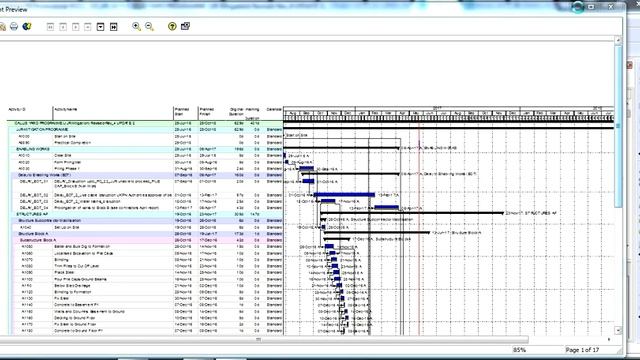This screenshot has height=360, width=640.
Task: Click the Planned Start column header
Action: click(182, 111)
